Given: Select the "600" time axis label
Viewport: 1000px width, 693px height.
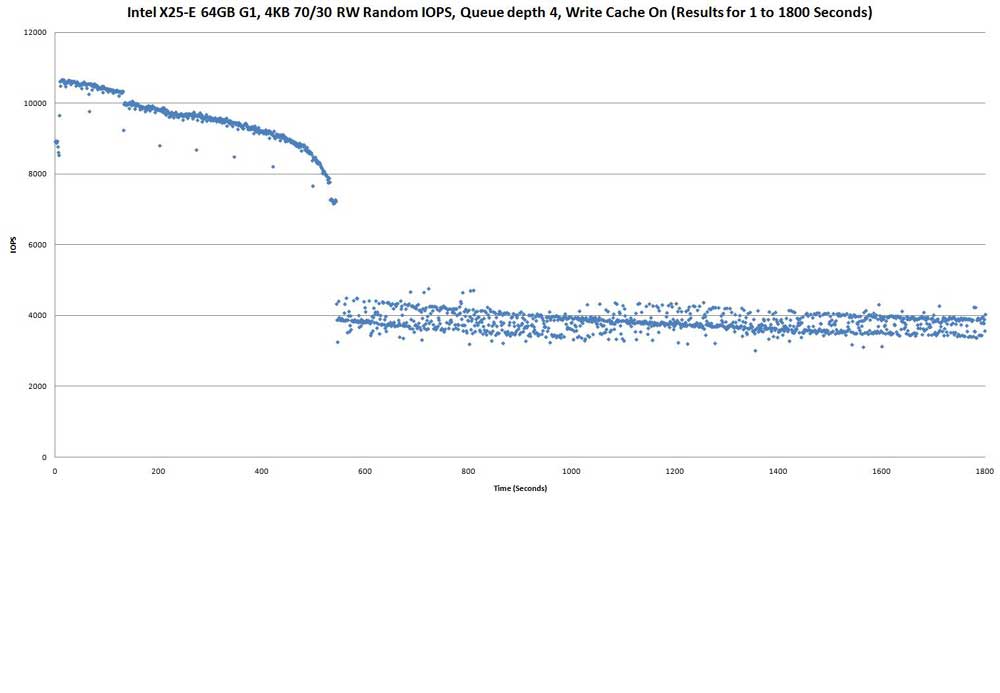Looking at the screenshot, I should (x=365, y=472).
